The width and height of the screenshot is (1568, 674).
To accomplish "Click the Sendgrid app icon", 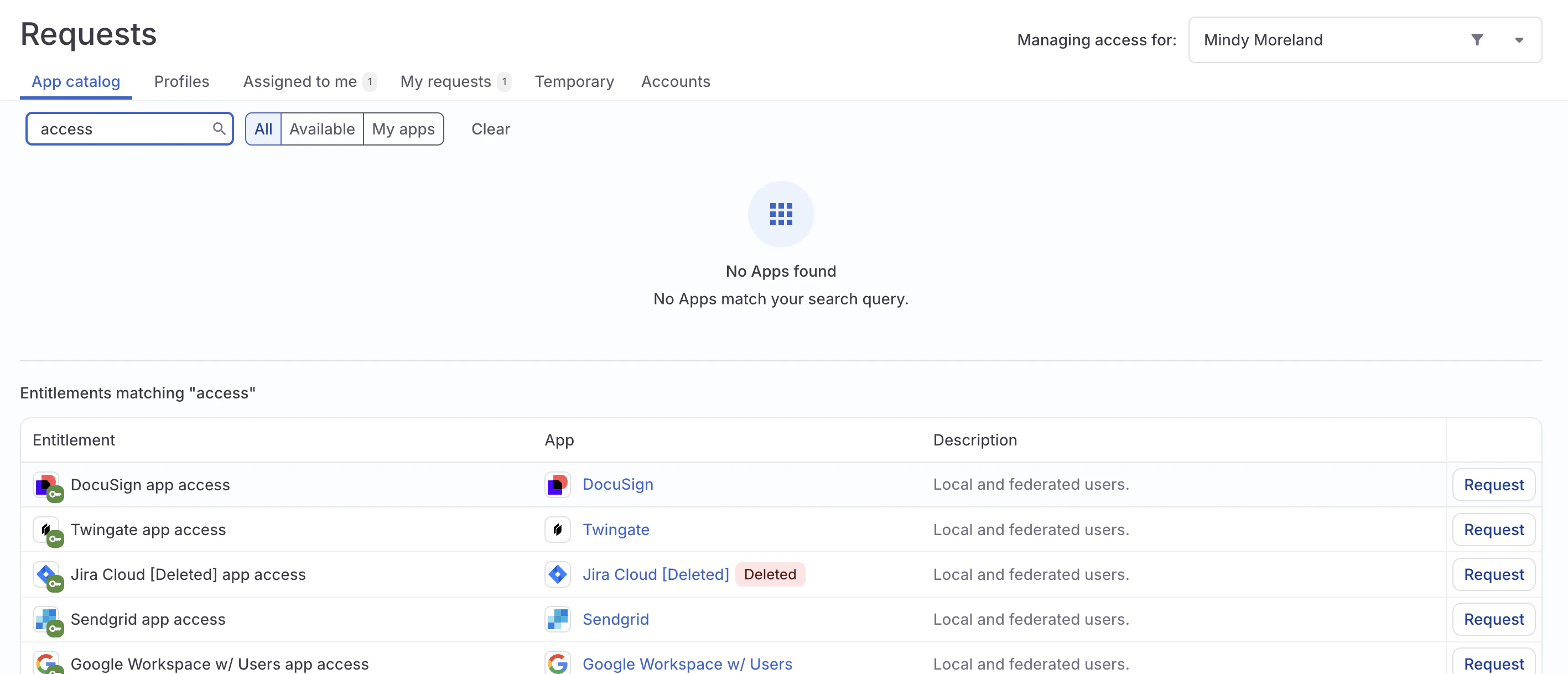I will click(x=557, y=619).
